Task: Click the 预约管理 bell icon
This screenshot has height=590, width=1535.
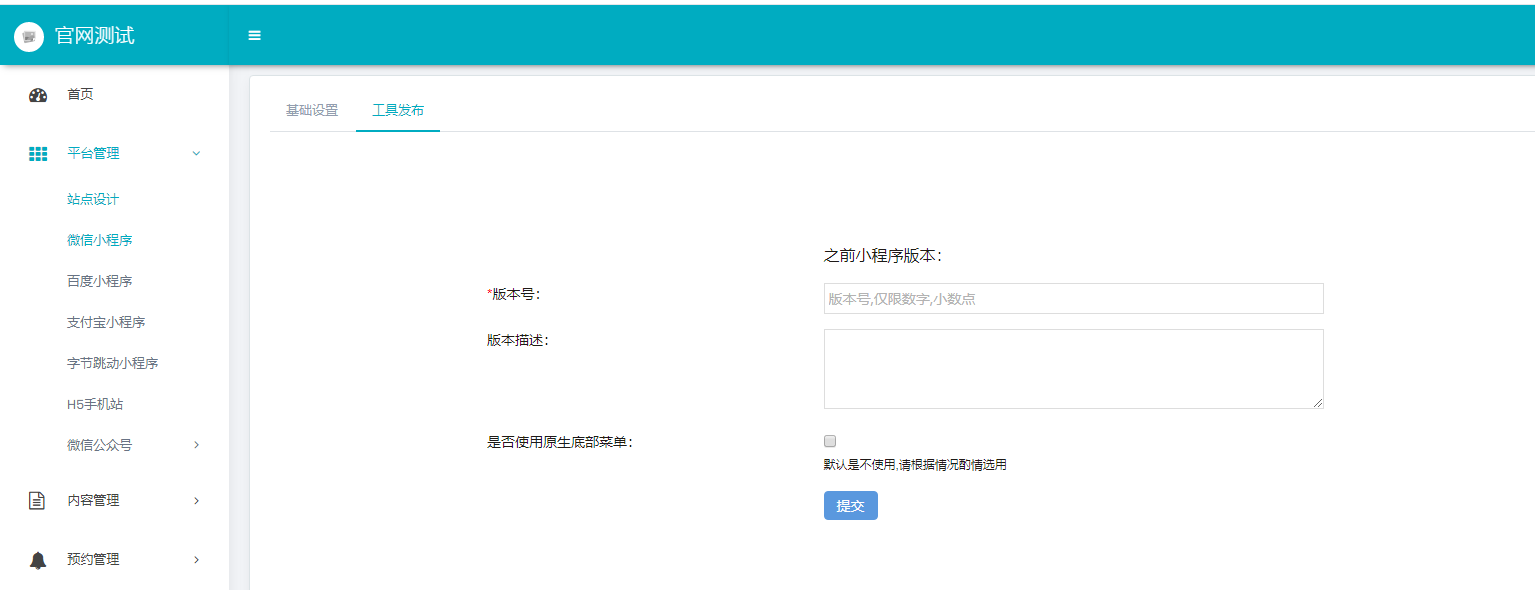Action: [x=38, y=560]
